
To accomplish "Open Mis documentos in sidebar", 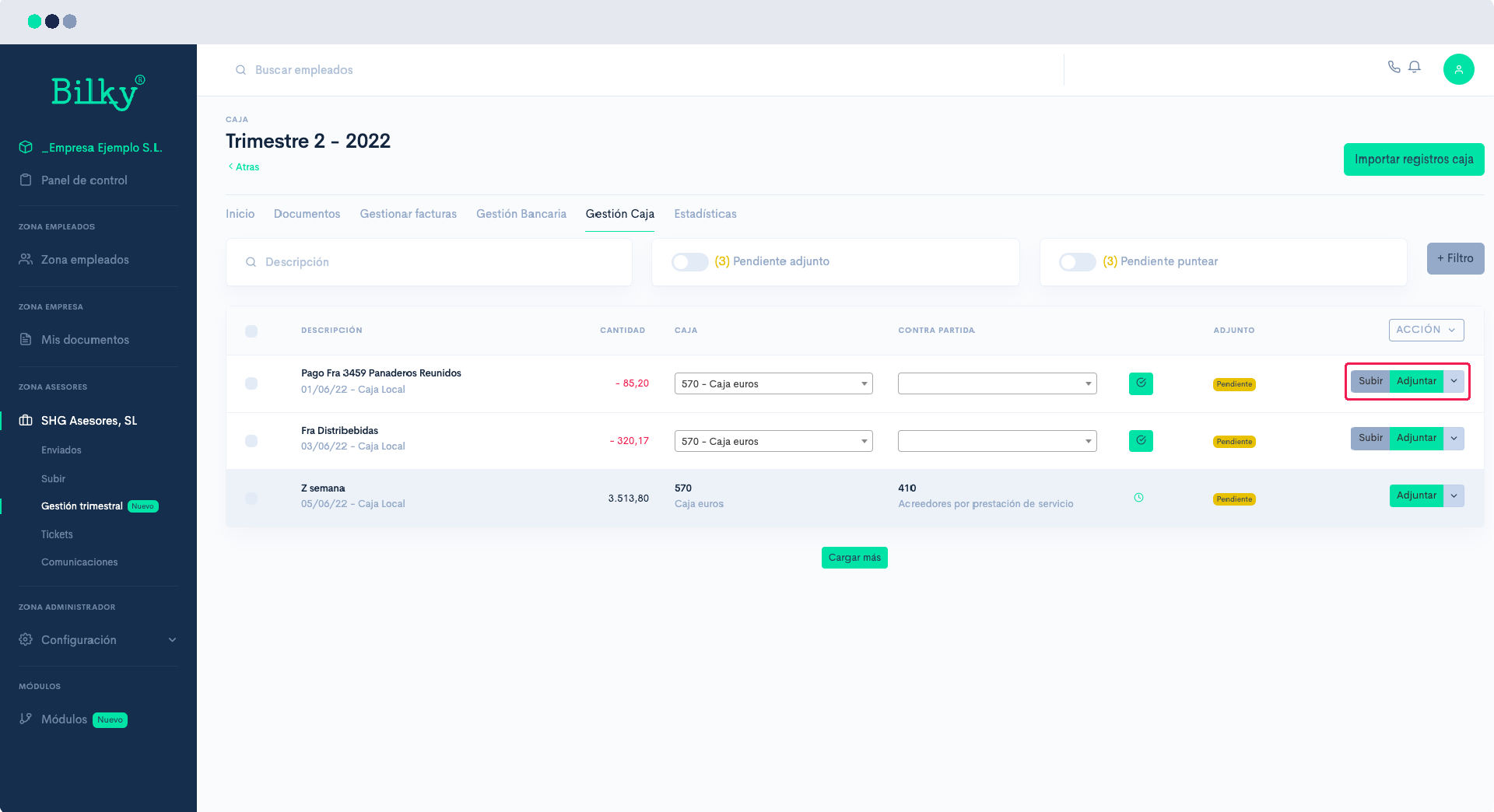I will pos(85,340).
